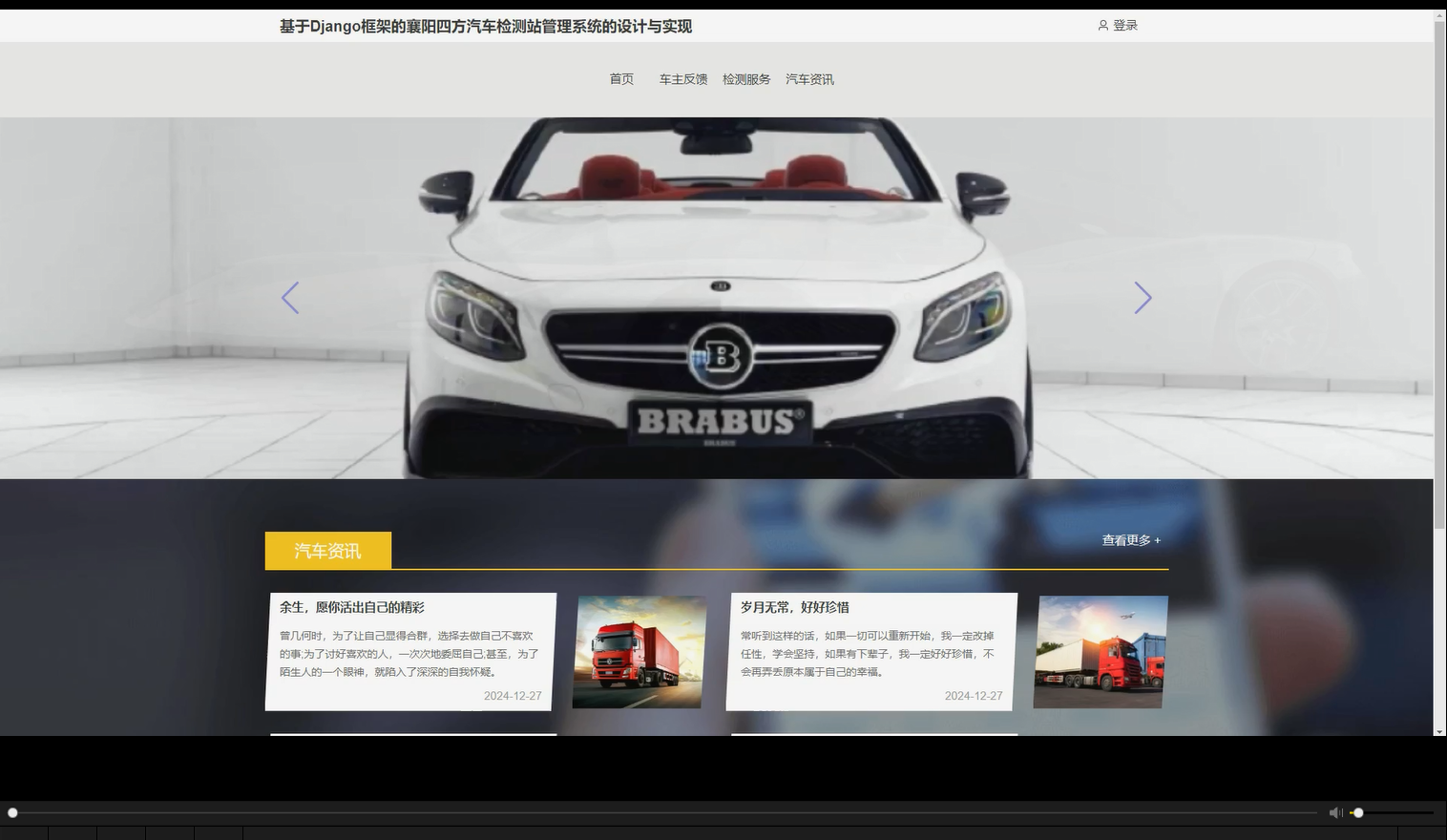Open the 汽车资讯 navigation menu item
Viewport: 1447px width, 840px height.
(809, 79)
